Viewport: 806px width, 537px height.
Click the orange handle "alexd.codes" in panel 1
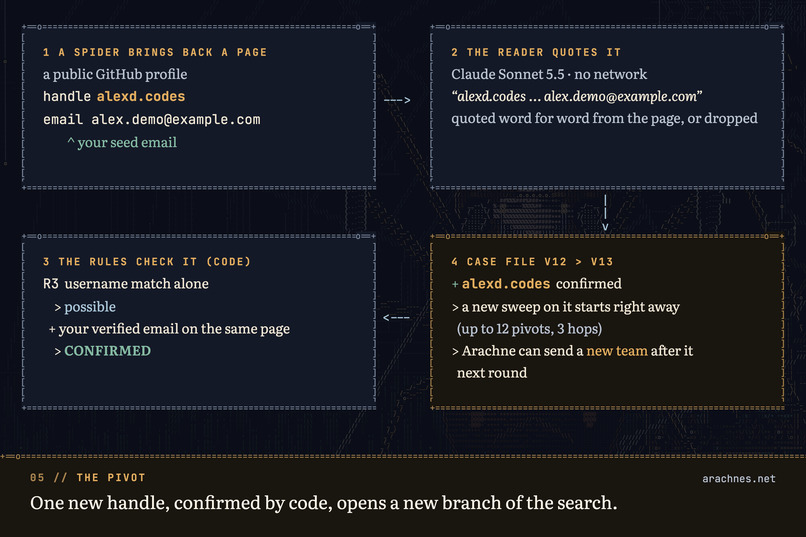(x=141, y=97)
